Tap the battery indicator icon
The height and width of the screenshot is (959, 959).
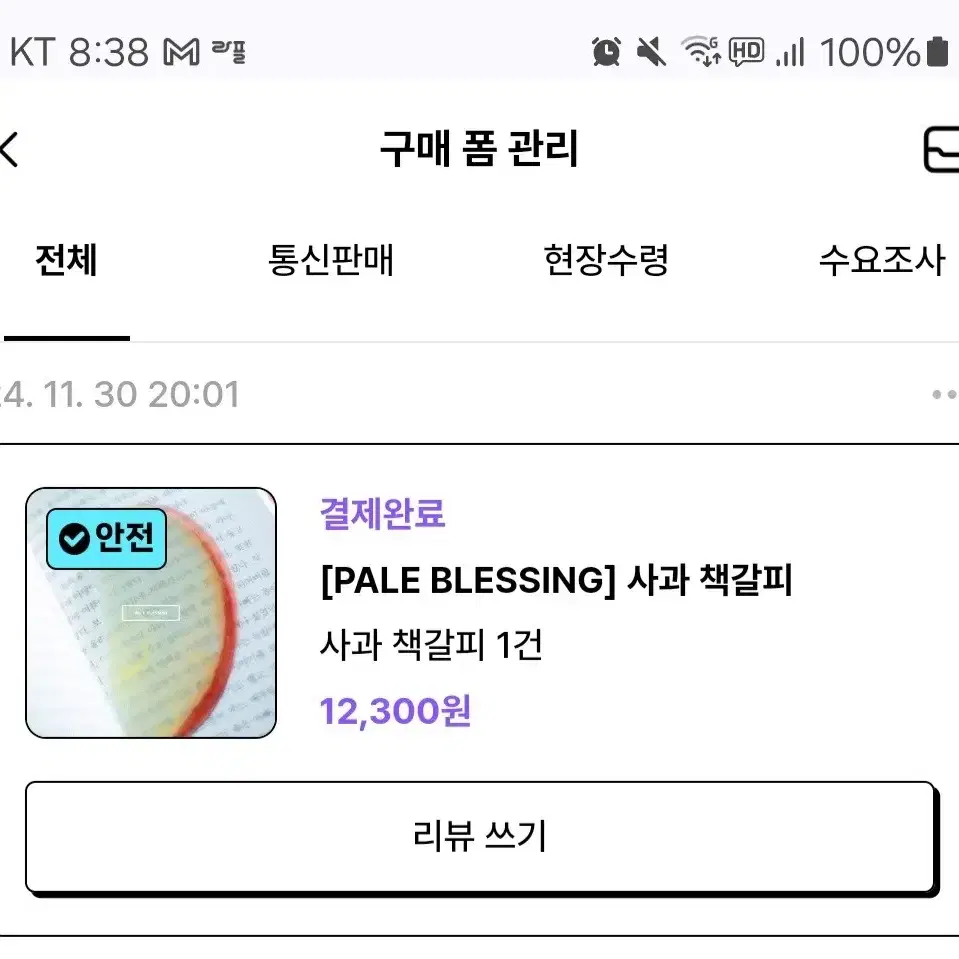[937, 51]
